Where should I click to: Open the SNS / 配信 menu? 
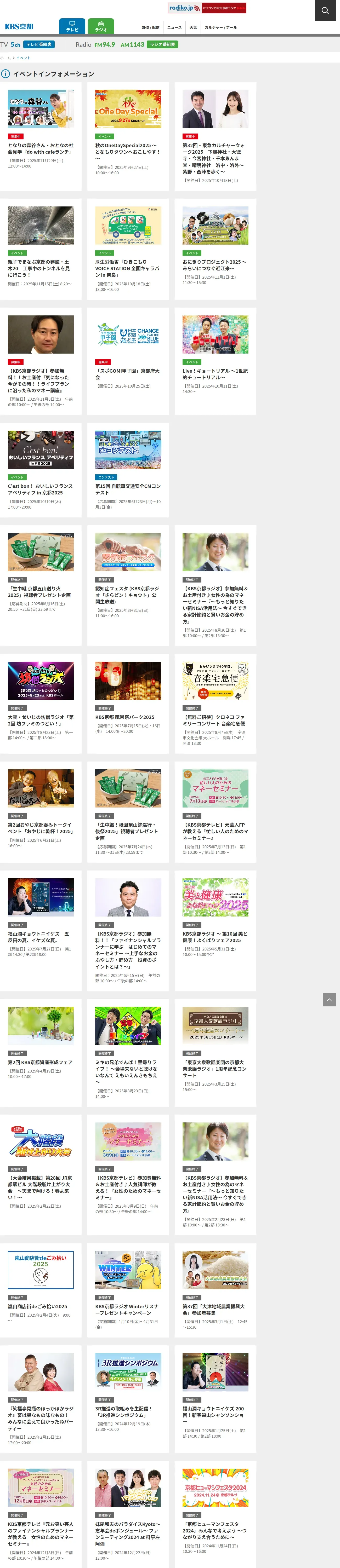pos(150,27)
